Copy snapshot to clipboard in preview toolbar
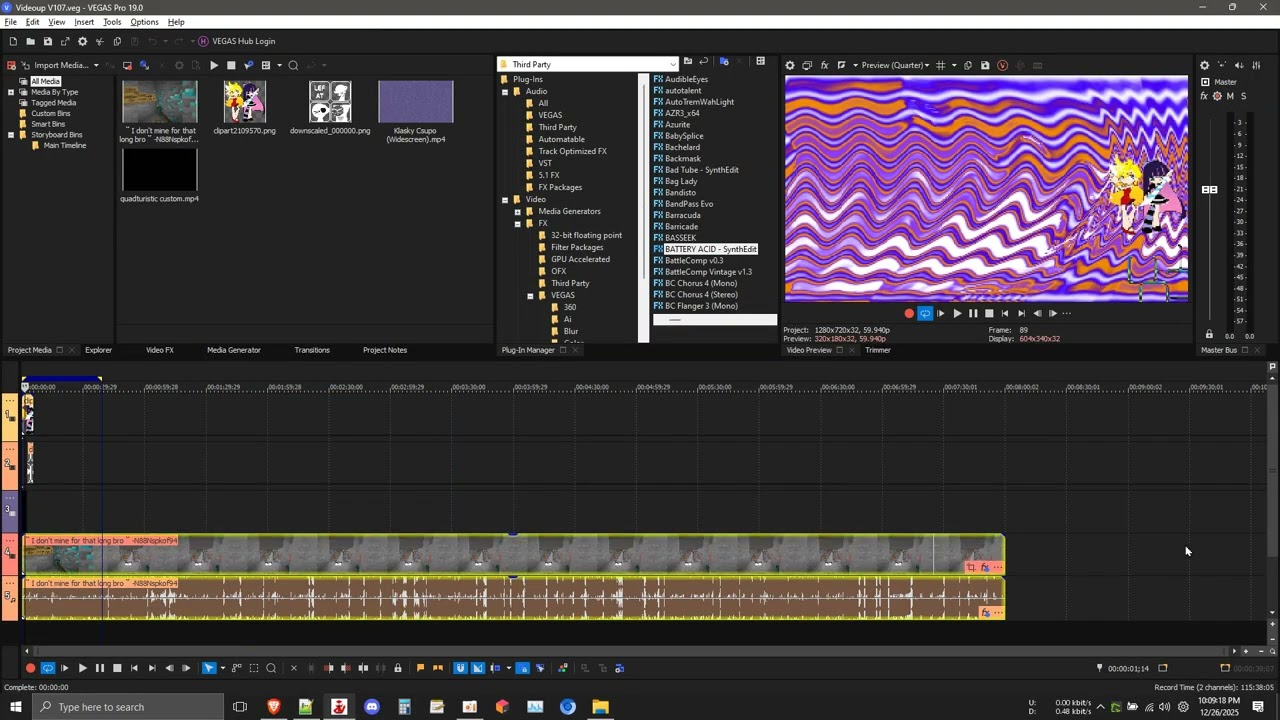This screenshot has width=1280, height=720. tap(968, 65)
